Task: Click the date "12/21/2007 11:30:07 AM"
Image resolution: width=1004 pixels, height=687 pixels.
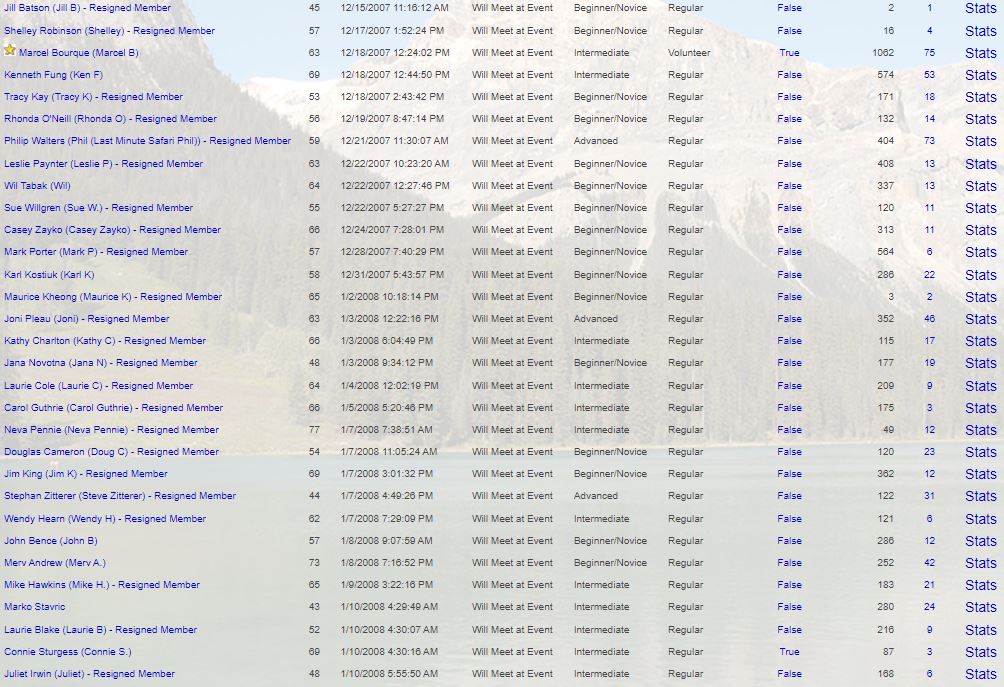Action: coord(394,141)
